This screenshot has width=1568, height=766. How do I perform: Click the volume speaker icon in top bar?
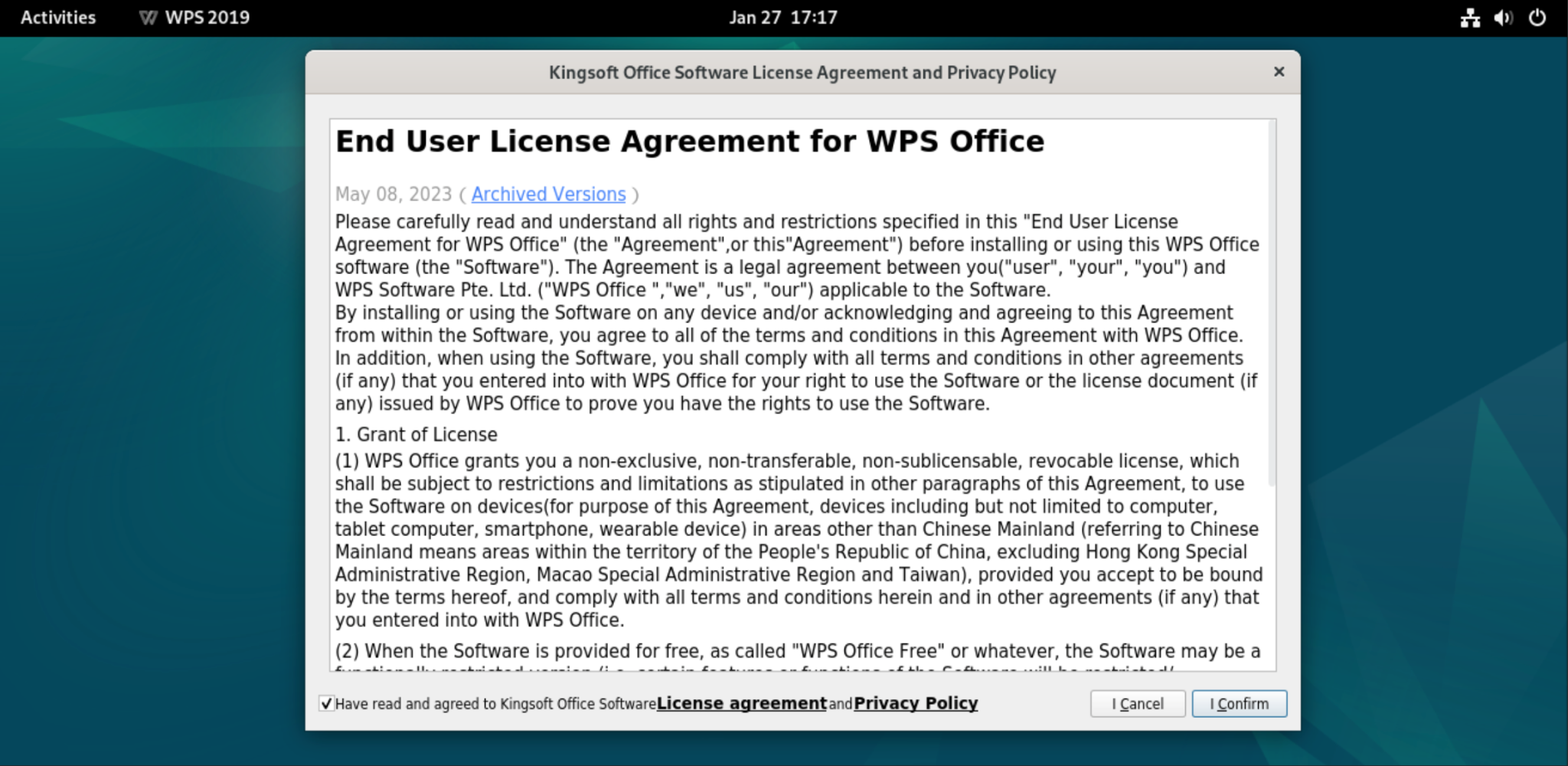click(x=1503, y=18)
